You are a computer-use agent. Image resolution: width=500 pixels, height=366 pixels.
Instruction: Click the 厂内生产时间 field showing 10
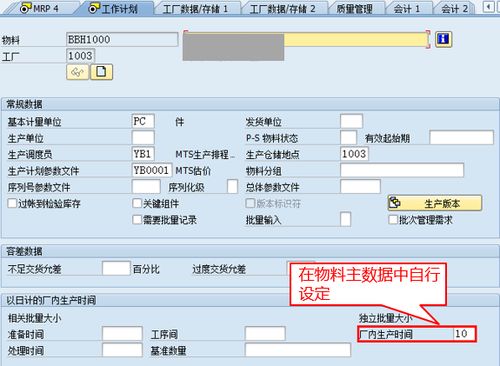tap(465, 334)
